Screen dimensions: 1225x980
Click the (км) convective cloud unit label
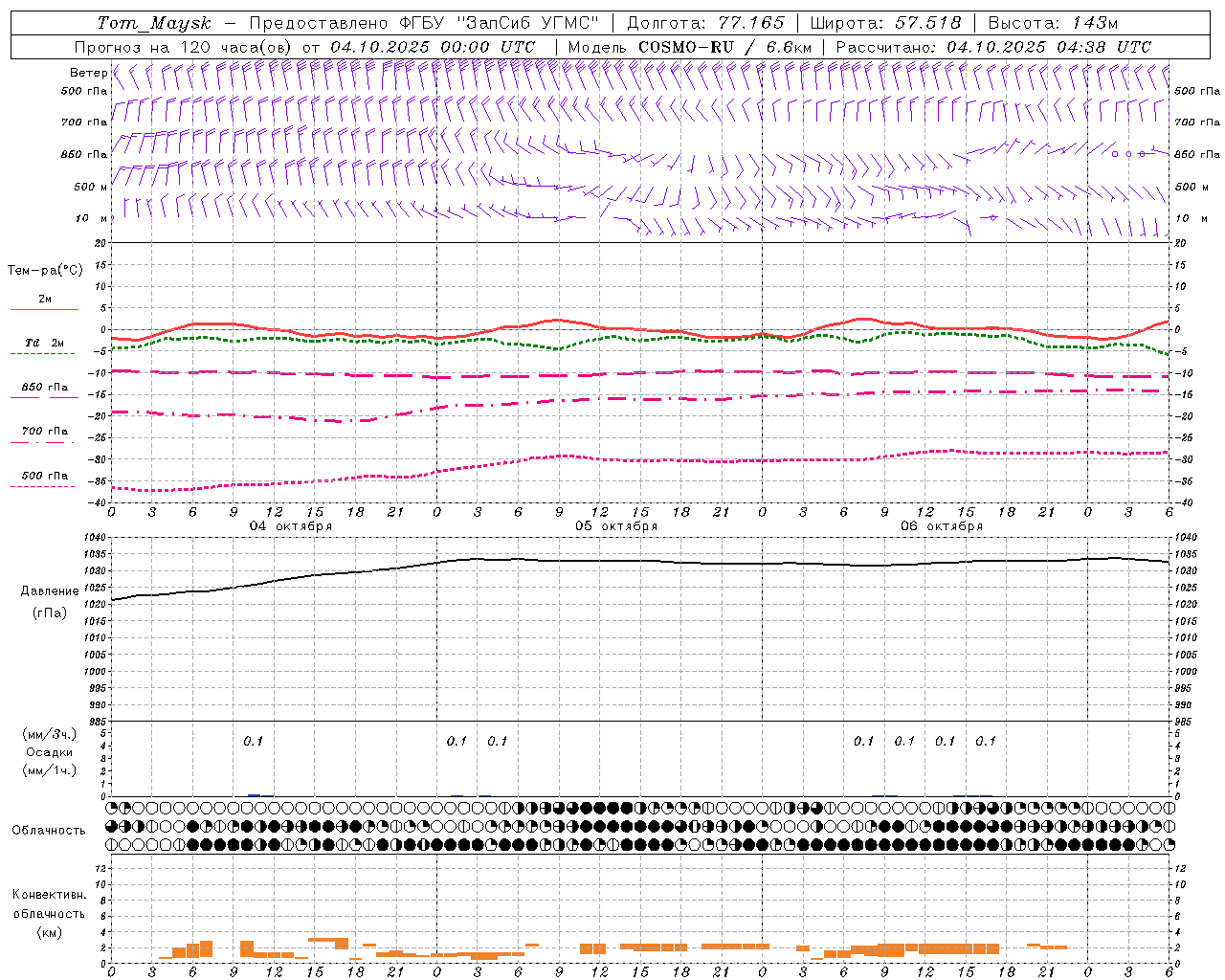click(50, 932)
